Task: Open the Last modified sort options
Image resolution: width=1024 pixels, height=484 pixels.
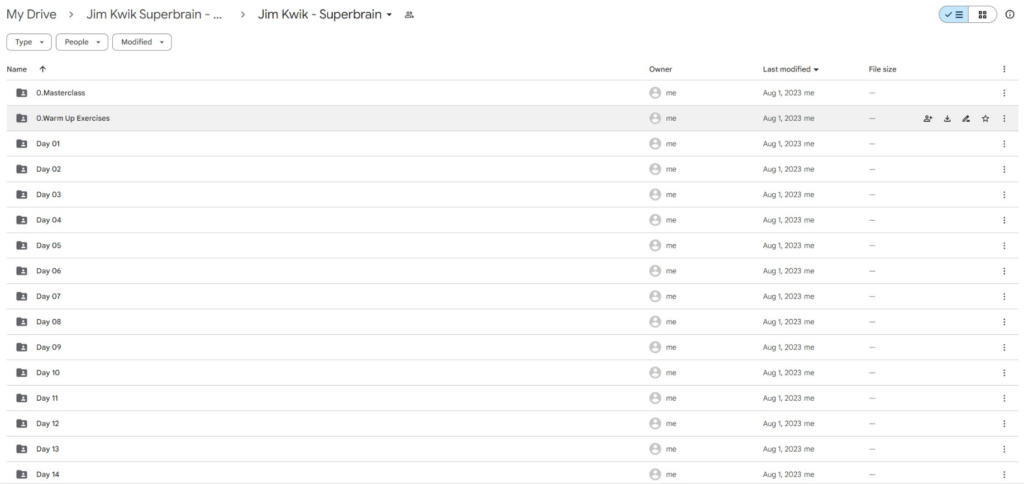Action: click(x=790, y=69)
